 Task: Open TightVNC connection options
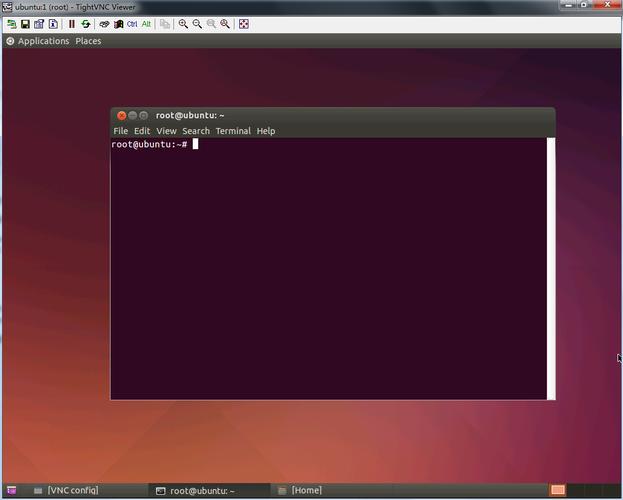(x=39, y=24)
